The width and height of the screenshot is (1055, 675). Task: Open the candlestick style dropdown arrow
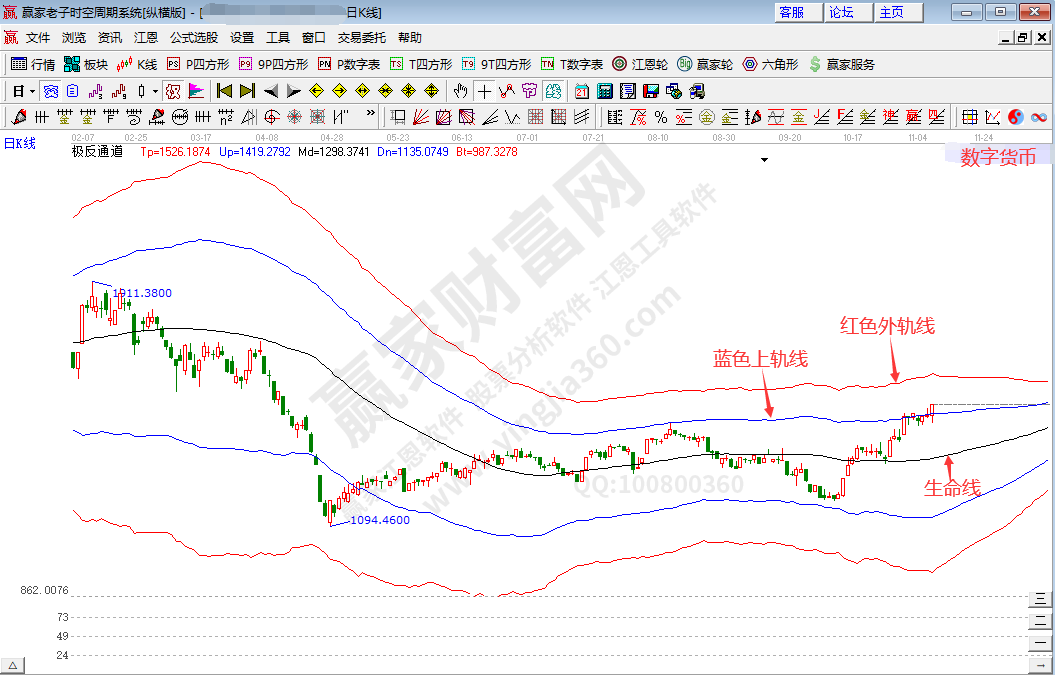click(155, 91)
